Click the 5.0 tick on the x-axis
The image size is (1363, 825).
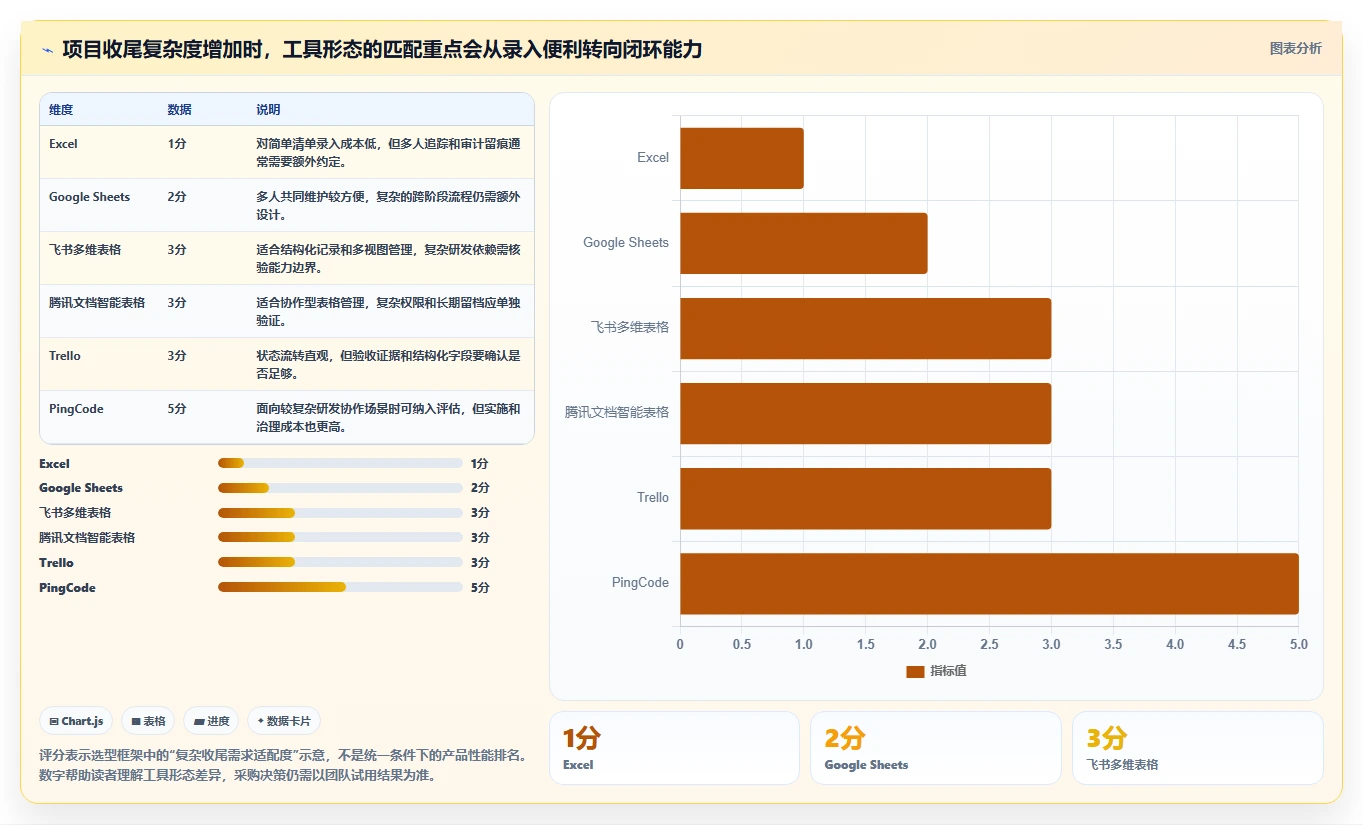point(1298,645)
